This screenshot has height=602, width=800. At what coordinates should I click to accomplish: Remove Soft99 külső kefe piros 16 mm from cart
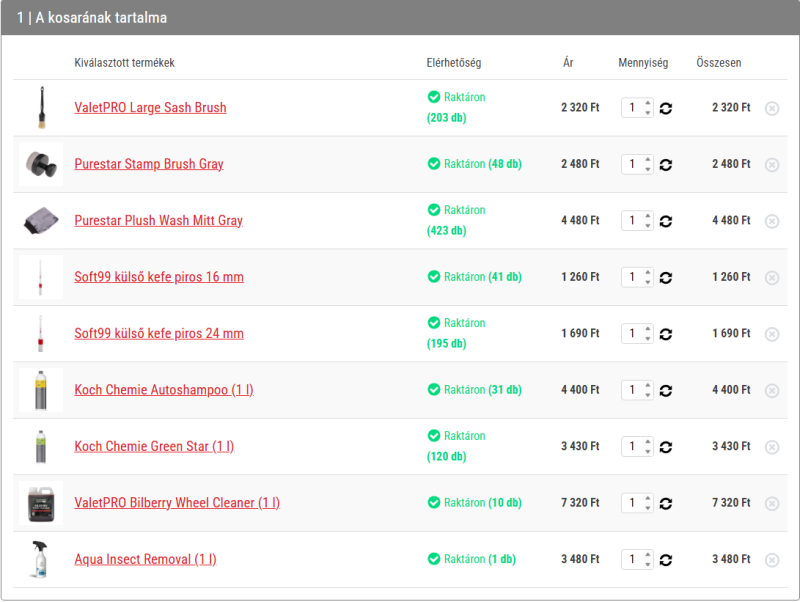[772, 278]
